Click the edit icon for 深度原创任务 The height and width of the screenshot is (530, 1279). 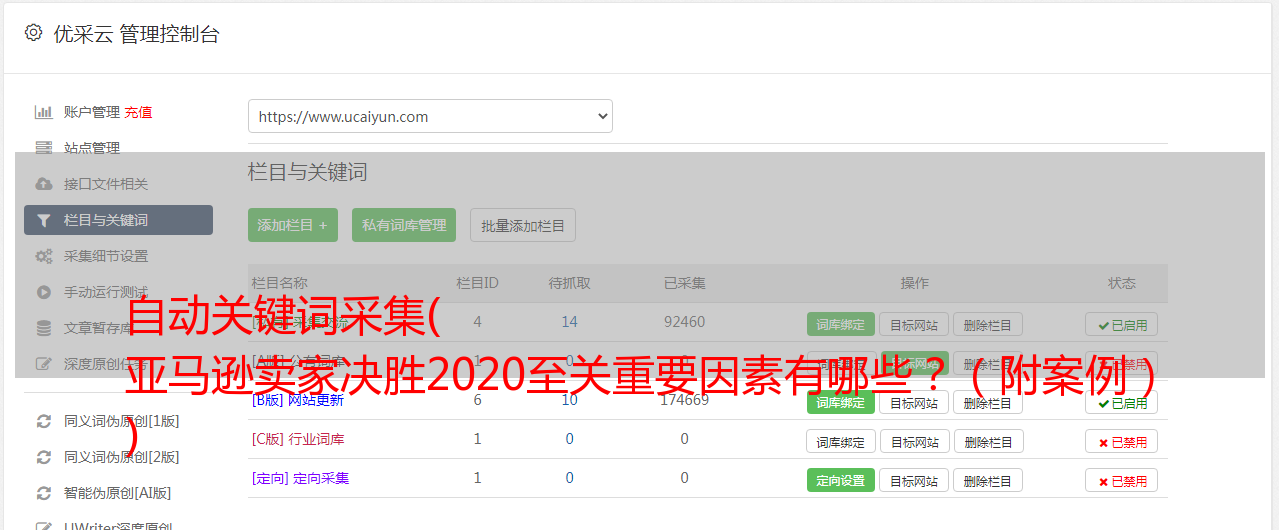pos(43,364)
